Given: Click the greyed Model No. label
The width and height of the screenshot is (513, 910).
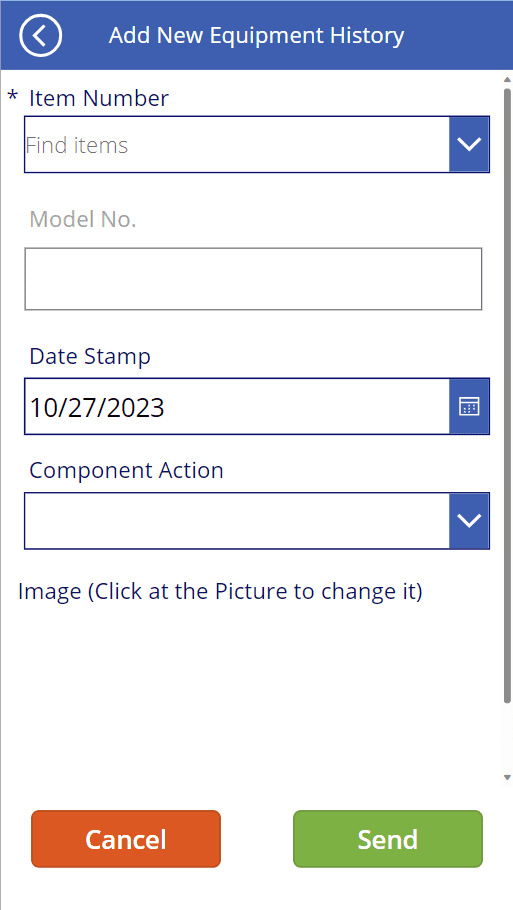Looking at the screenshot, I should [x=83, y=219].
